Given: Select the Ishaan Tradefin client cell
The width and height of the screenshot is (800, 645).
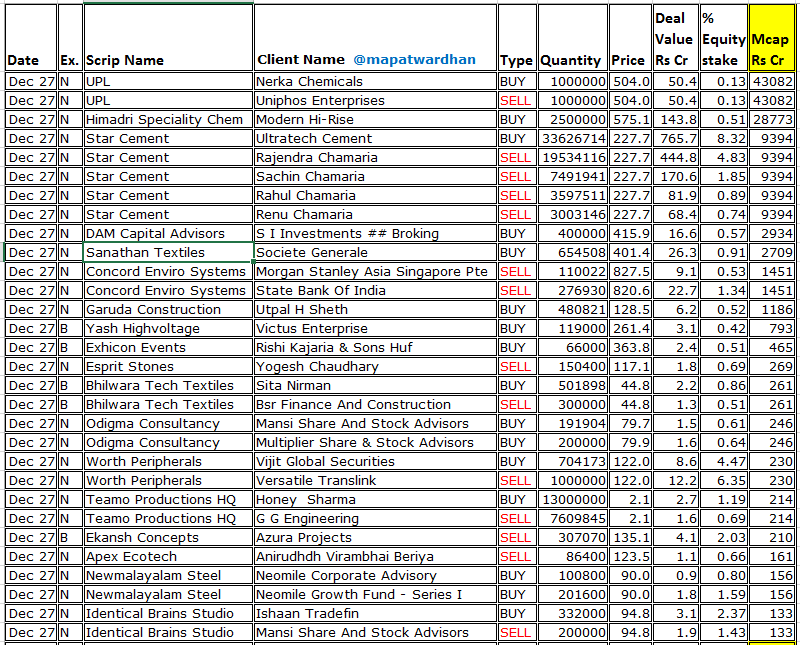Looking at the screenshot, I should coord(376,613).
